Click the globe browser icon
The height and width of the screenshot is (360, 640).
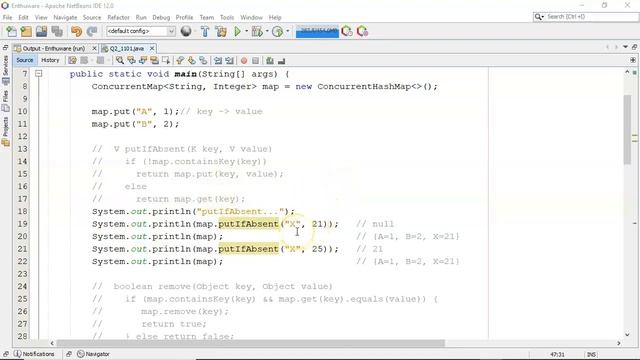(x=186, y=31)
